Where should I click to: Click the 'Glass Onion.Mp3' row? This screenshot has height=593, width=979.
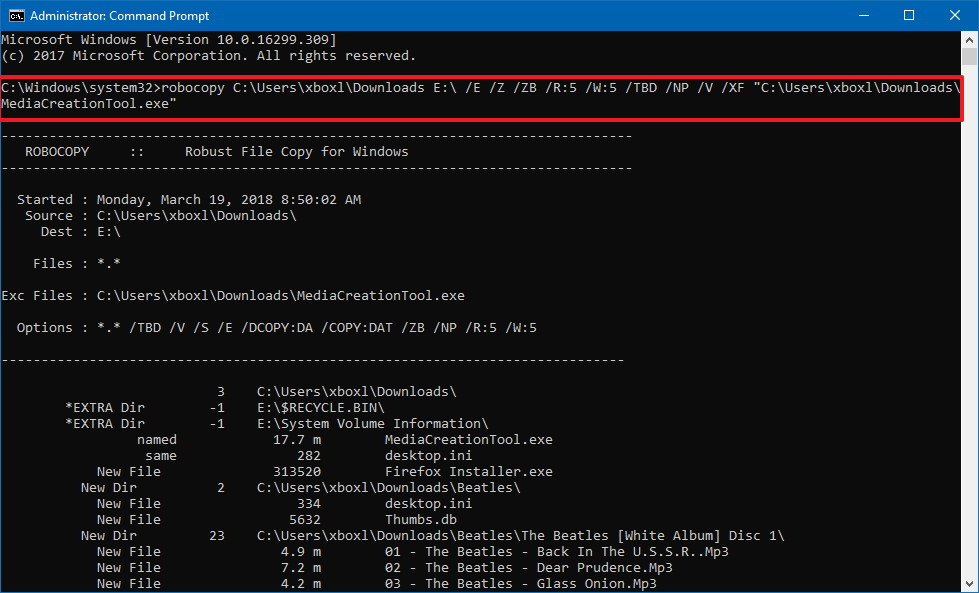pos(376,584)
